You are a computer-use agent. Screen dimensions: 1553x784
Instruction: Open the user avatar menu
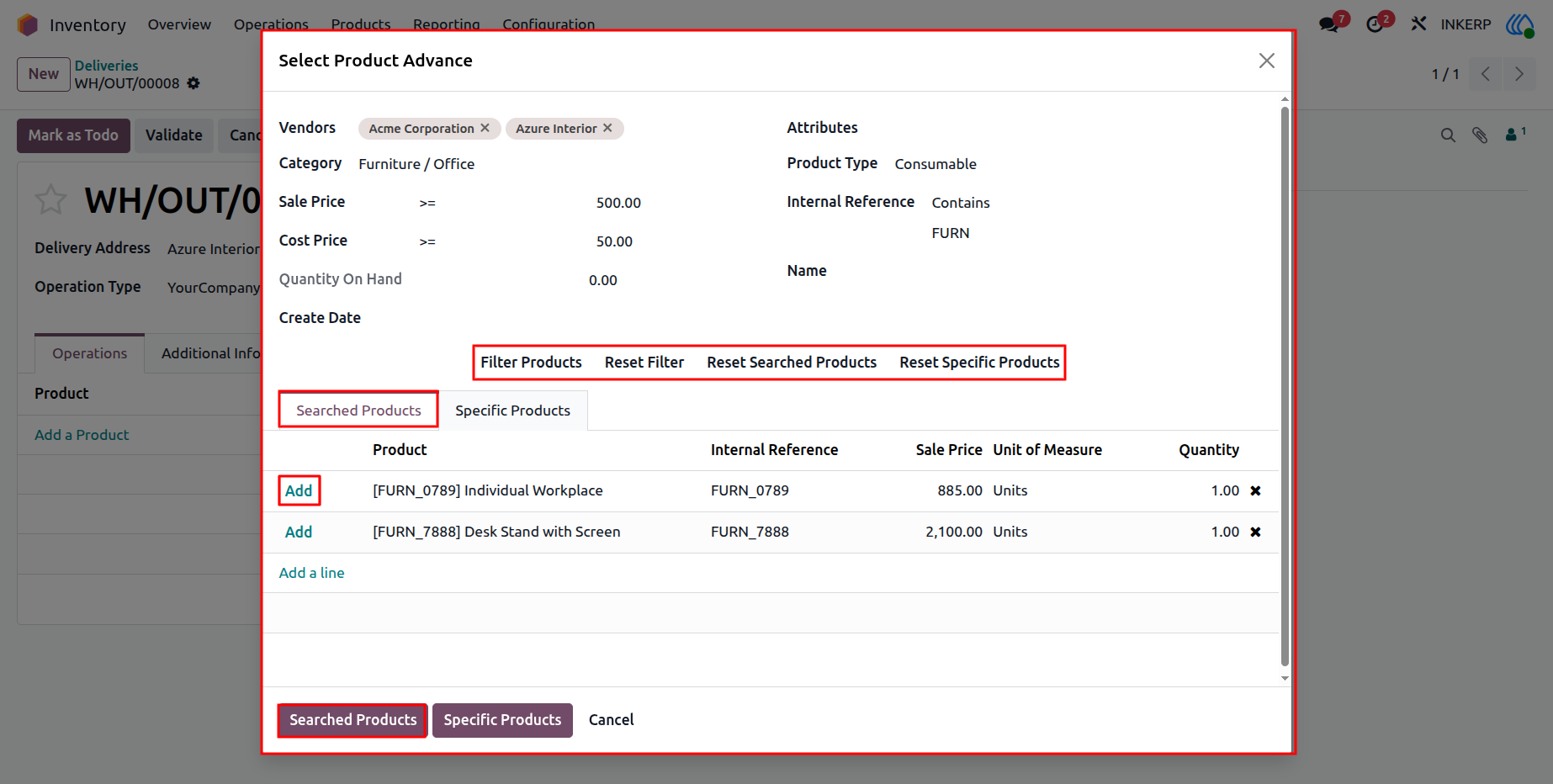pyautogui.click(x=1519, y=24)
